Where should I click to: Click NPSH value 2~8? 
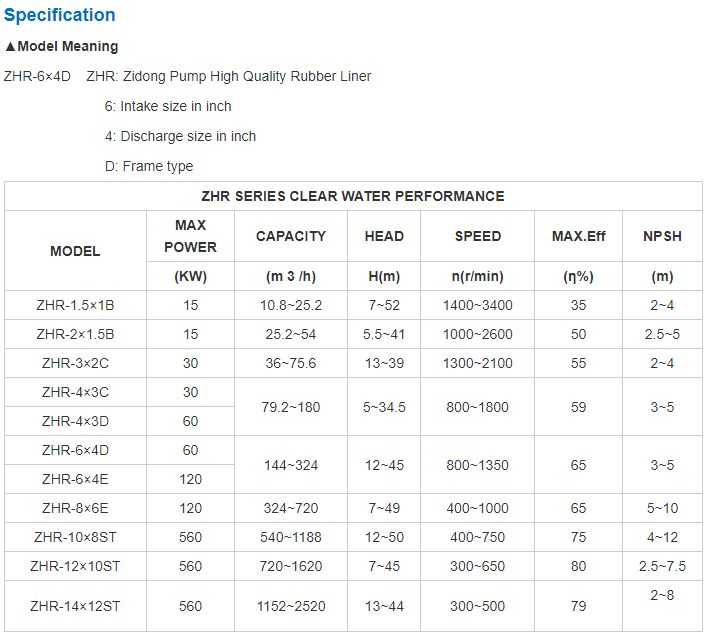coord(662,595)
